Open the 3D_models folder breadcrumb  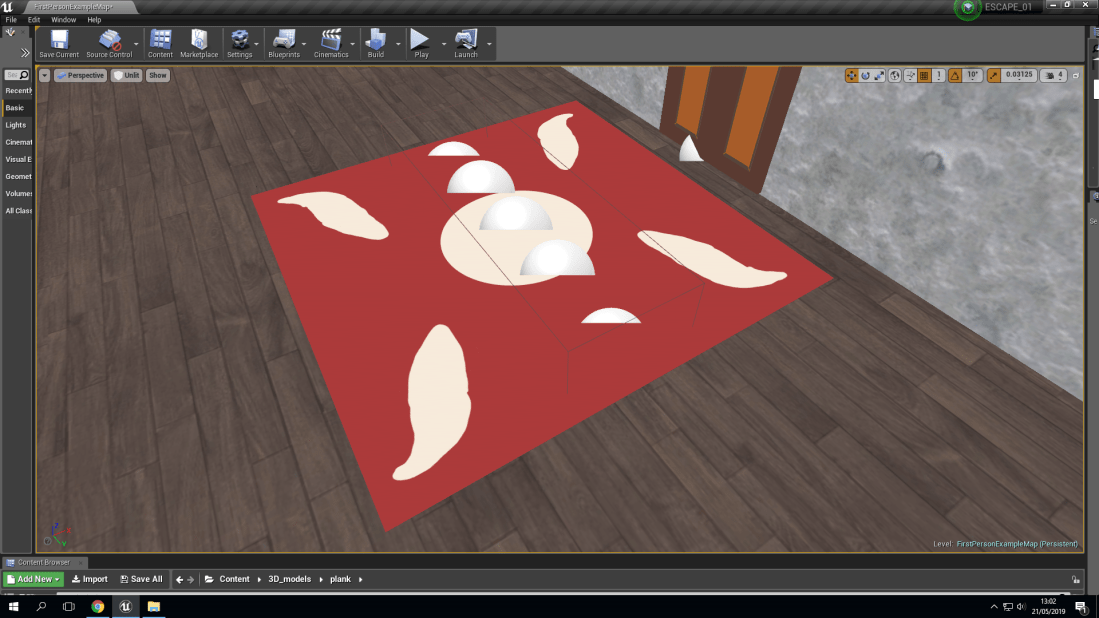point(289,578)
